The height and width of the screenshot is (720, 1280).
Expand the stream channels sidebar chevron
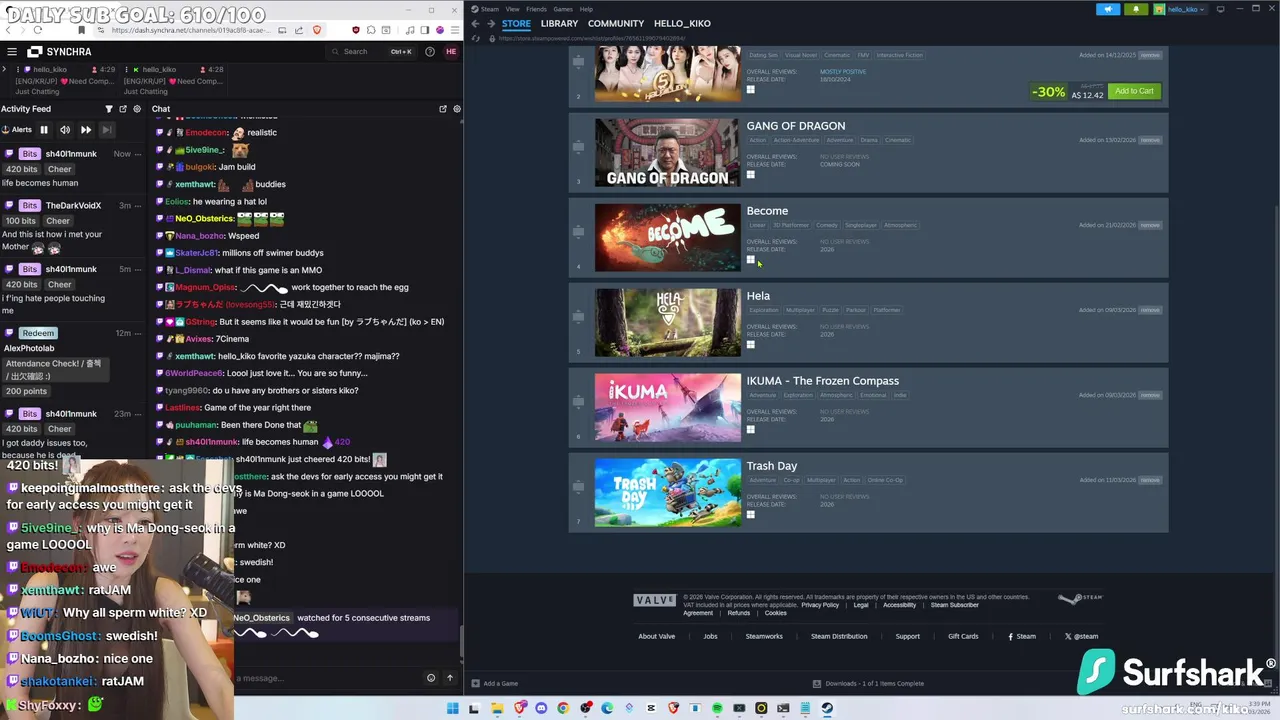[x=5, y=70]
